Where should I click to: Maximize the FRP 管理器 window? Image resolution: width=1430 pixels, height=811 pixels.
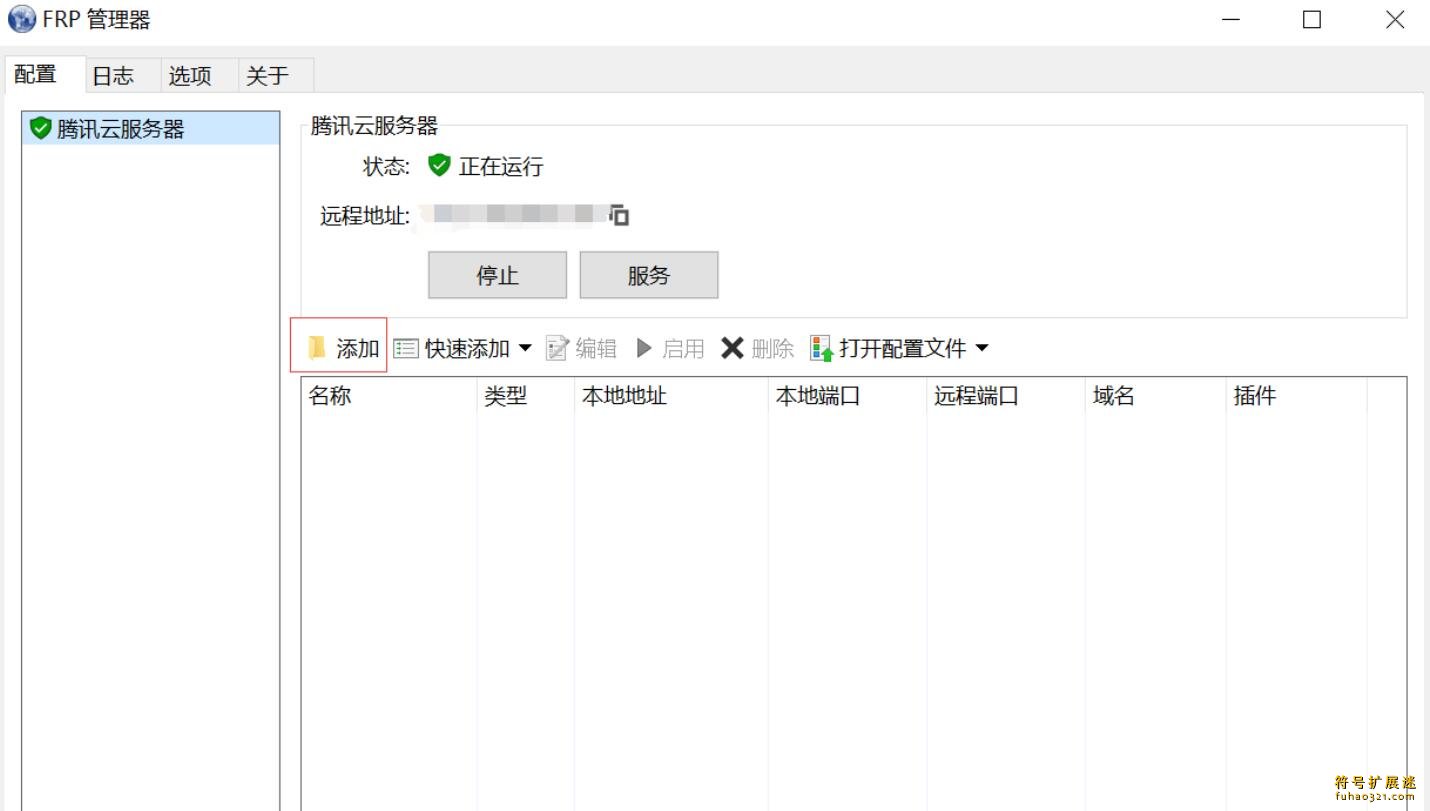click(x=1312, y=19)
